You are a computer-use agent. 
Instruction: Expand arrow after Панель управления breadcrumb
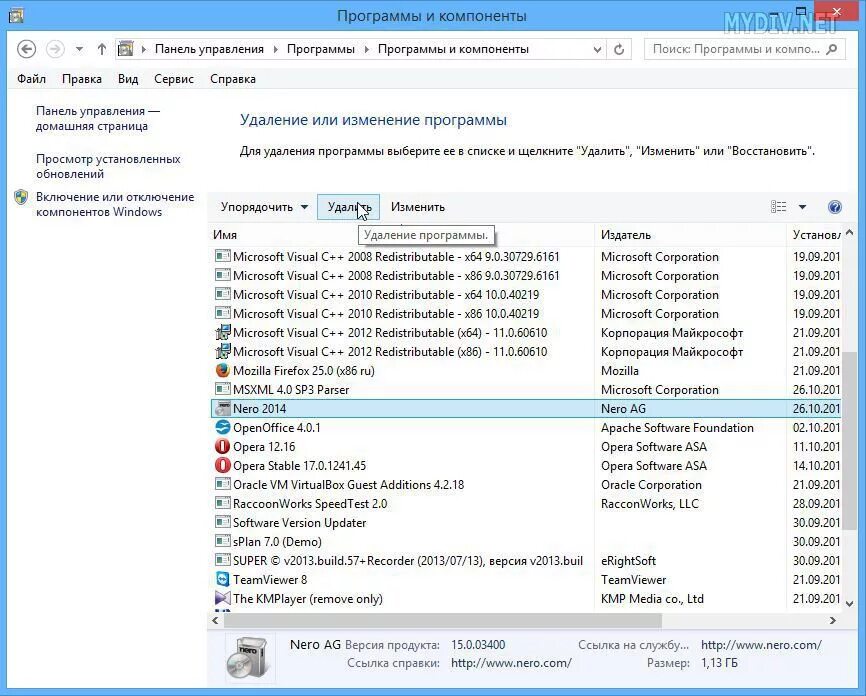tap(276, 49)
